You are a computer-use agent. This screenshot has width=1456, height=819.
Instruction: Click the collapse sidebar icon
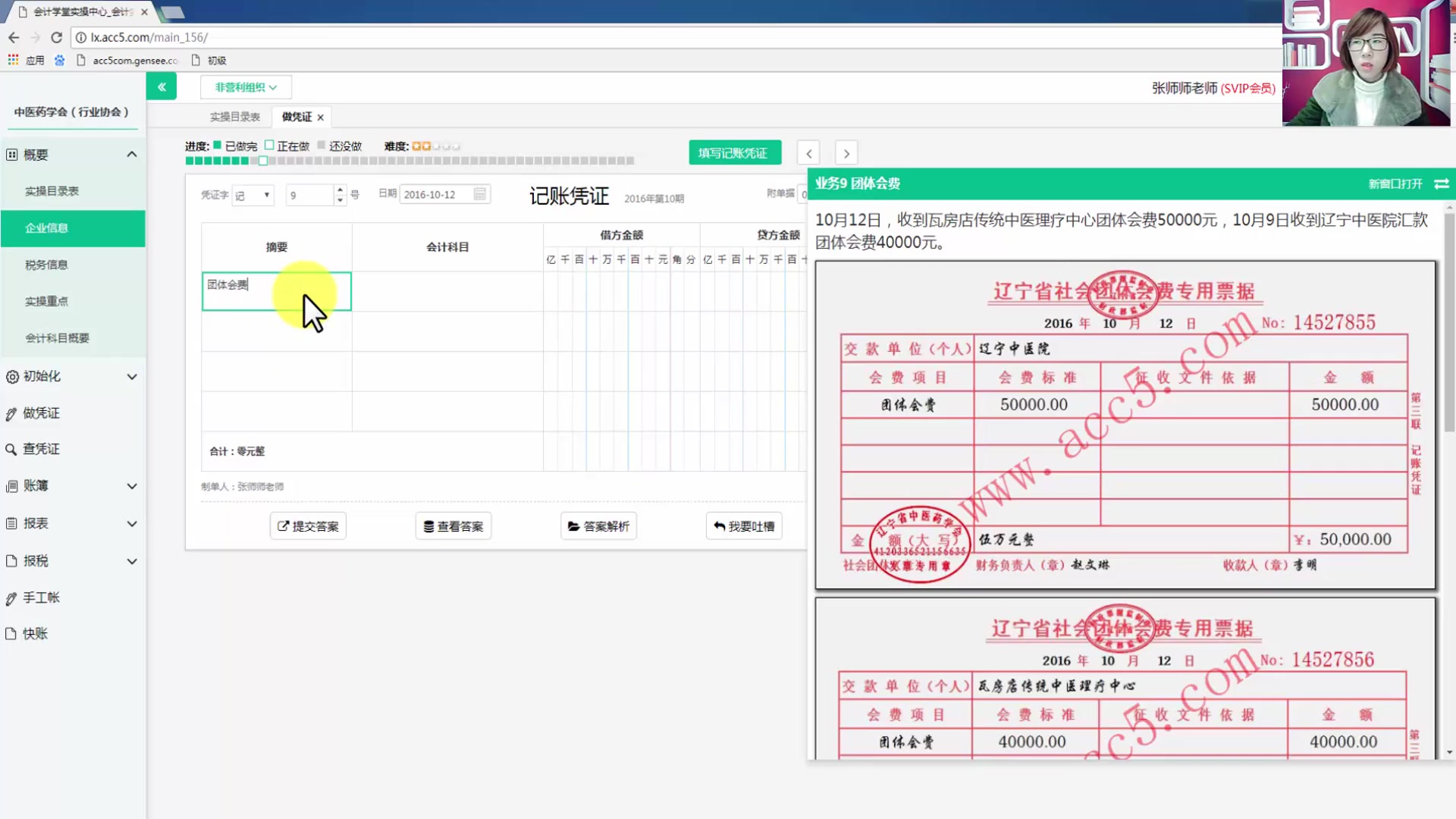coord(162,87)
